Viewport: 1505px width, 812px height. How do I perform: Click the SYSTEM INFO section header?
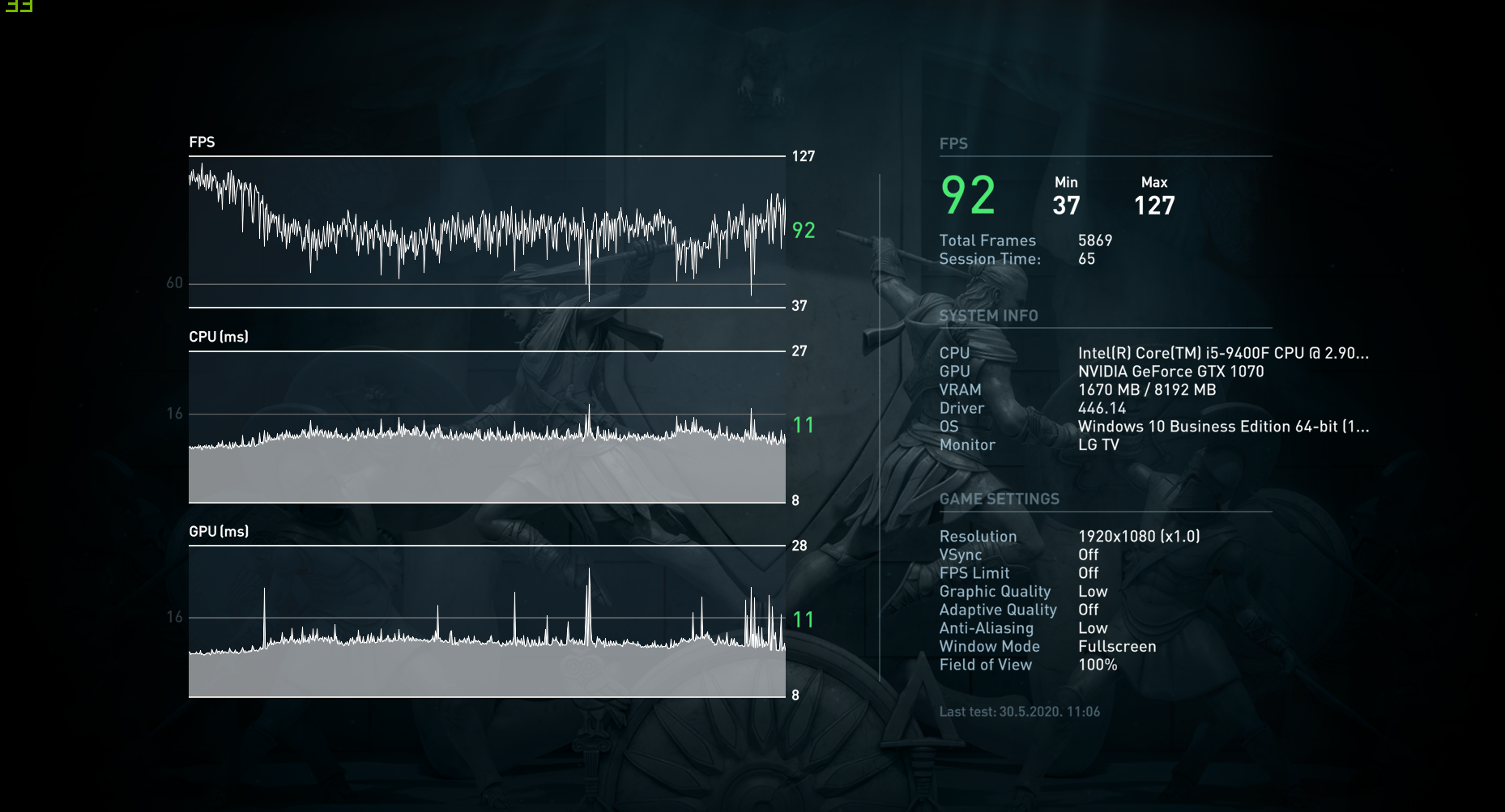tap(988, 316)
